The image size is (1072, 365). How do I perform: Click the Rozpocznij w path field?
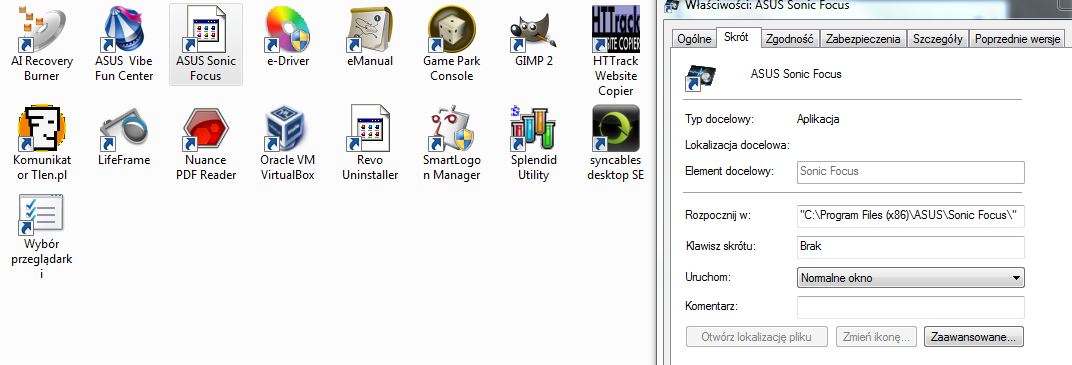pos(911,215)
